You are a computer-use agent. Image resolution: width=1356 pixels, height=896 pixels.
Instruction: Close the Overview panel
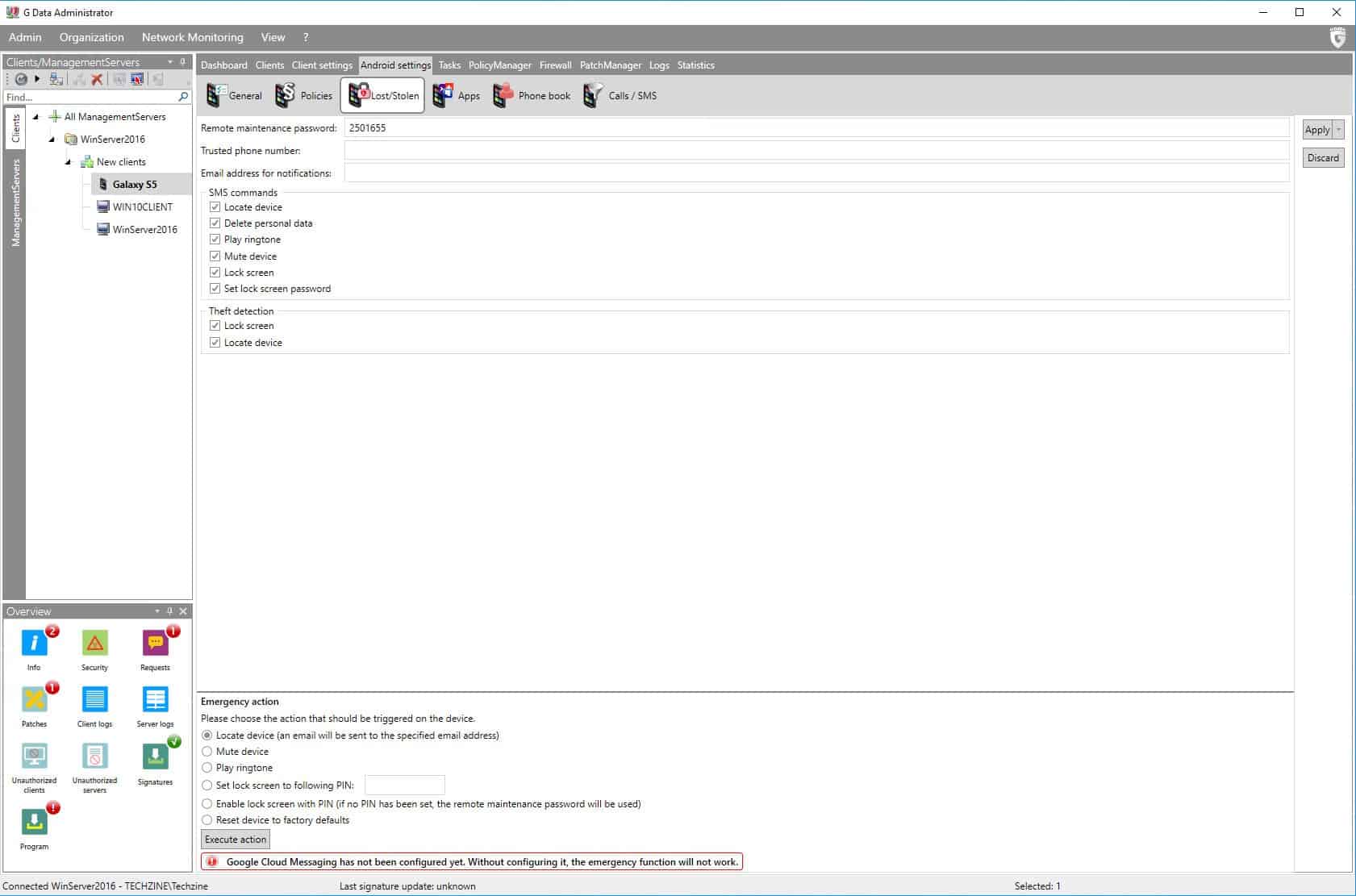[183, 611]
